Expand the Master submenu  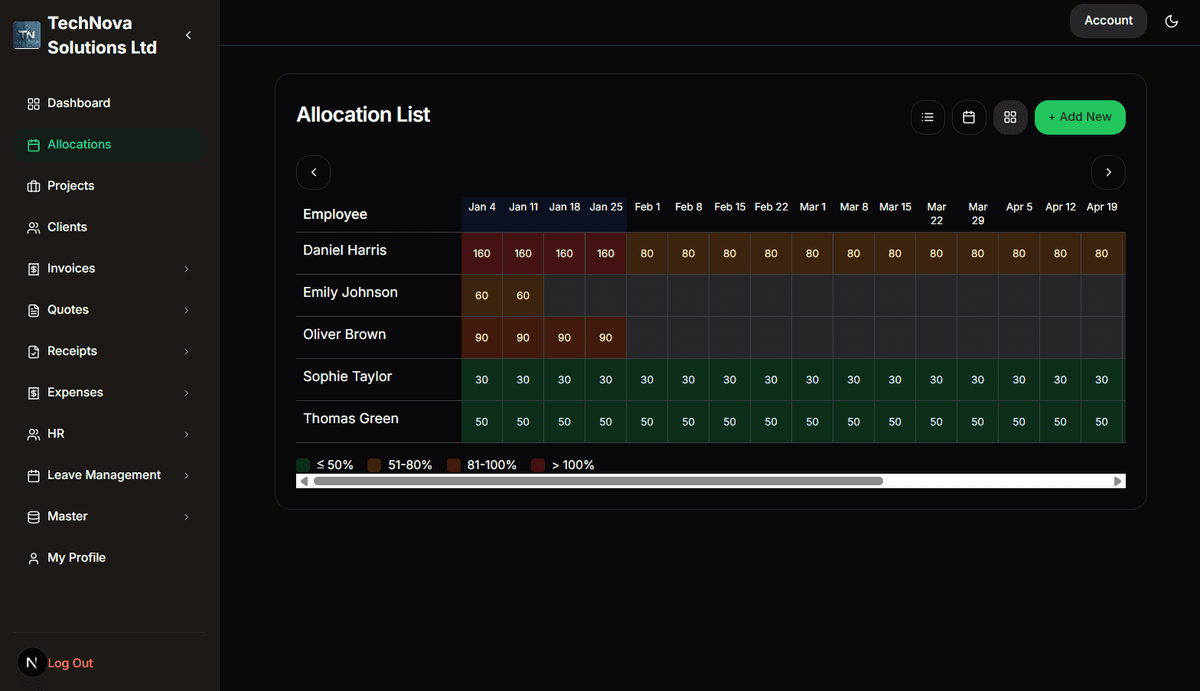coord(68,516)
